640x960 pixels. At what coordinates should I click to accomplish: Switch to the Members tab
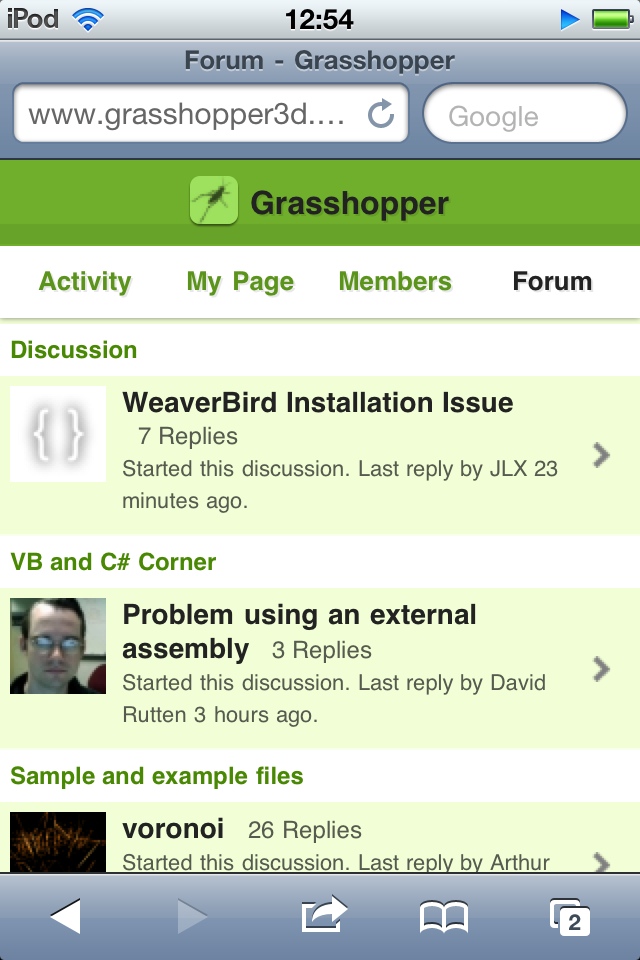point(395,282)
